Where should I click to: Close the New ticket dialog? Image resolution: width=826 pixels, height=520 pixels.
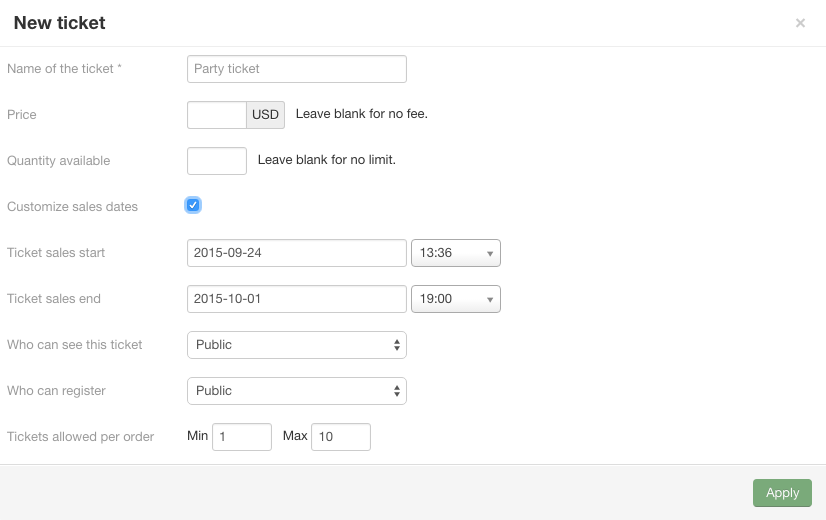800,23
